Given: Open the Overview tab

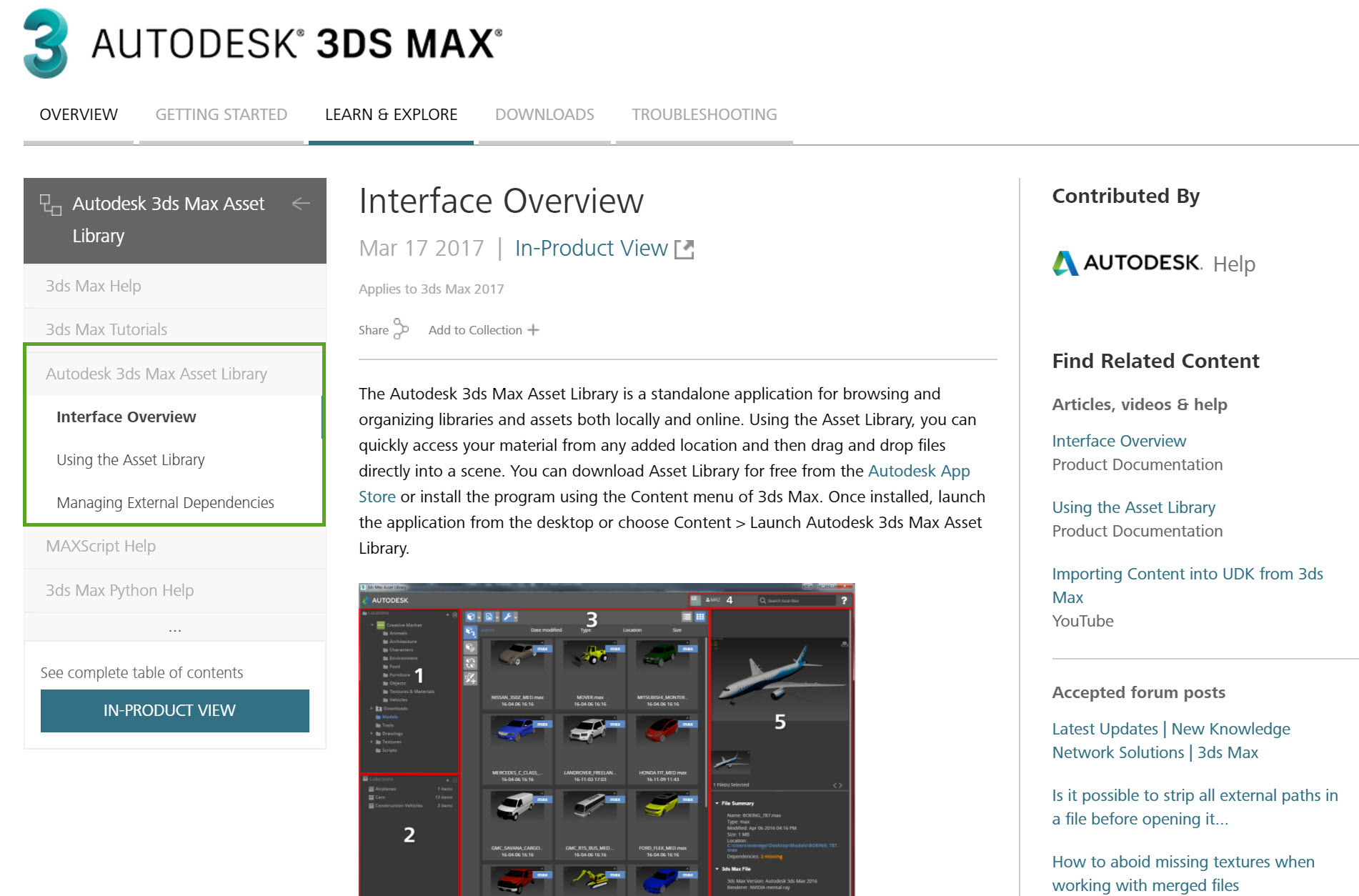Looking at the screenshot, I should tap(79, 114).
